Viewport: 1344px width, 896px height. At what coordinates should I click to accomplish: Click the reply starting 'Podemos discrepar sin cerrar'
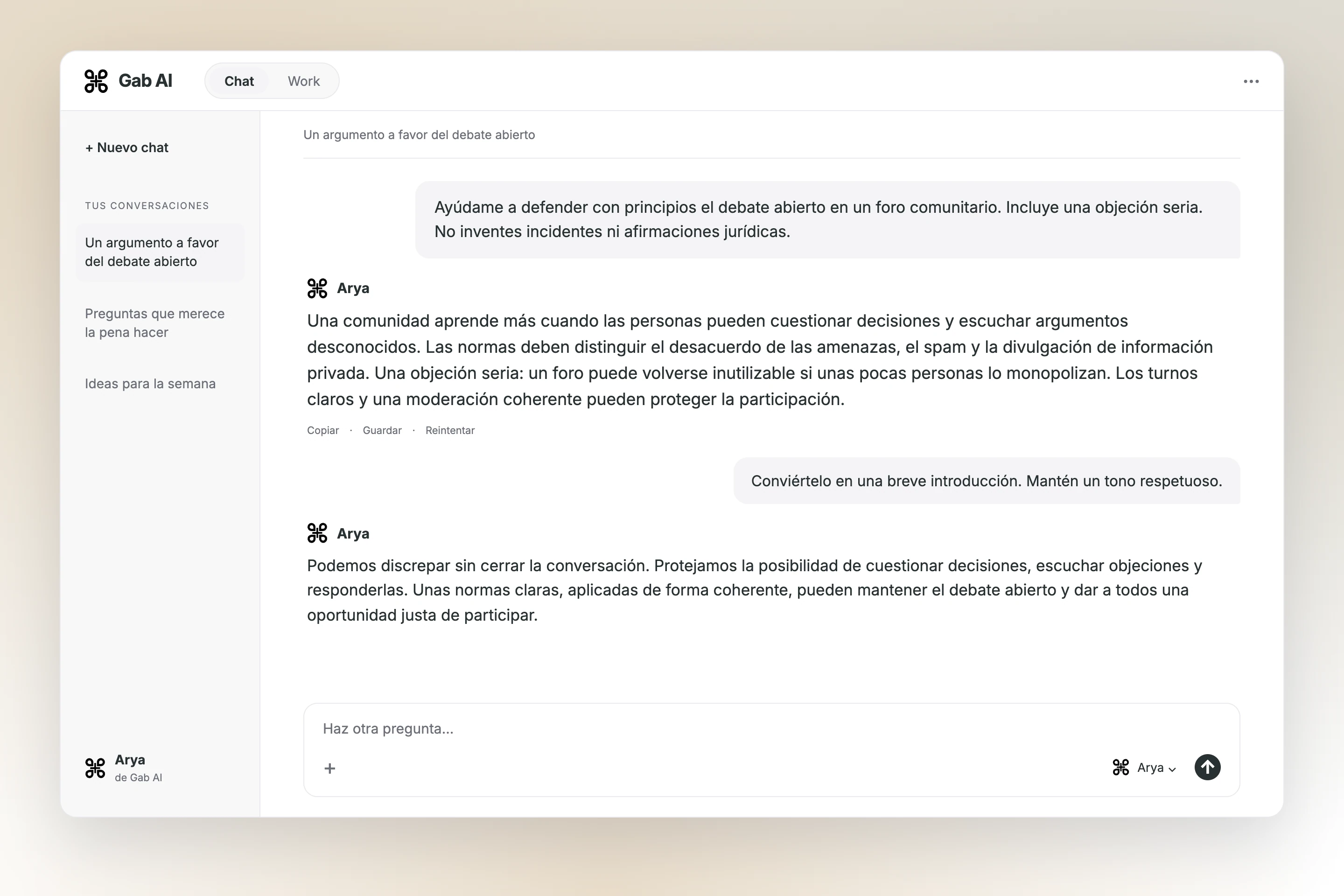coord(754,590)
